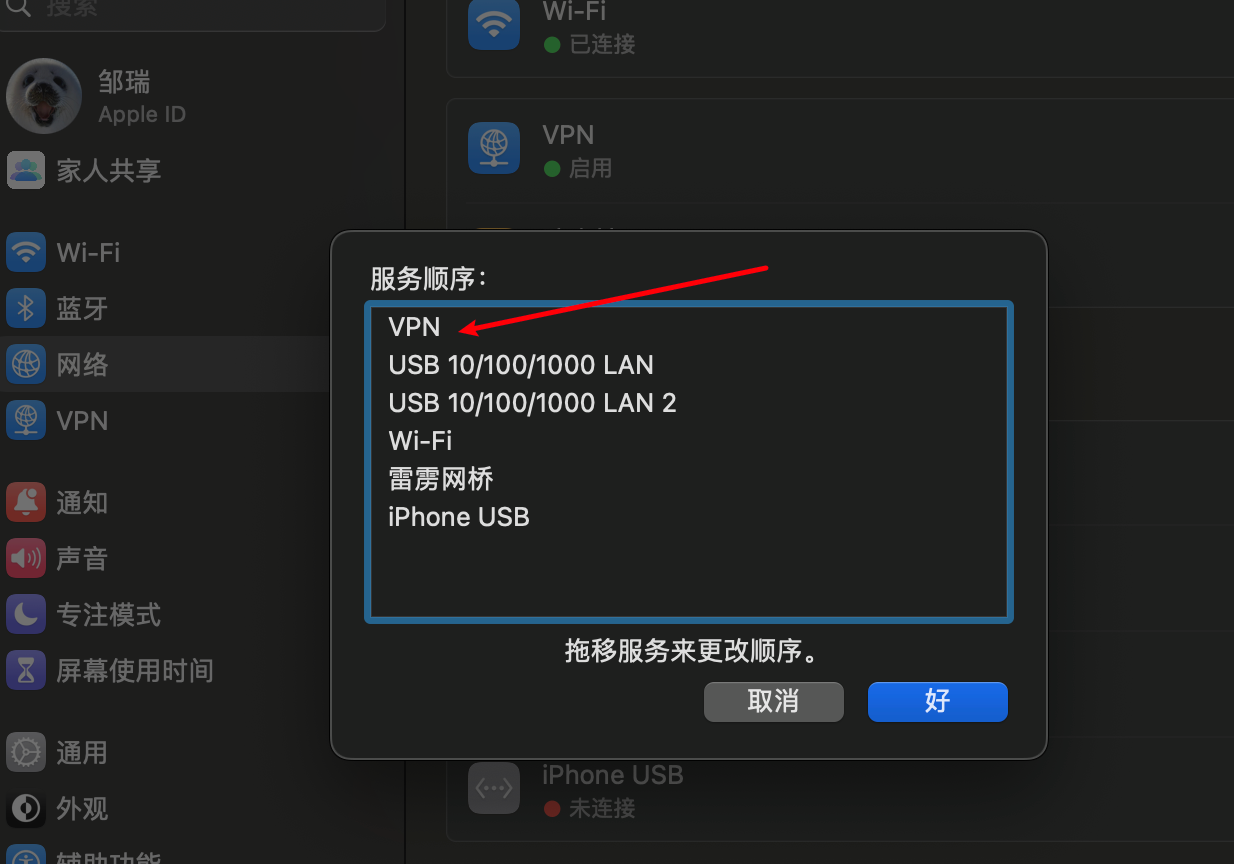Select the Focus mode (专注模式) moon icon

tap(26, 615)
